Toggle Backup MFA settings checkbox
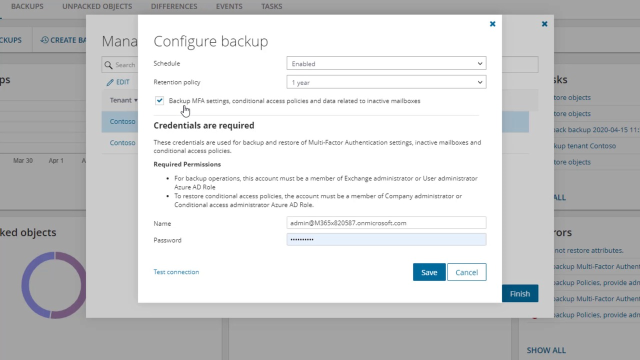This screenshot has width=640, height=360. (159, 100)
